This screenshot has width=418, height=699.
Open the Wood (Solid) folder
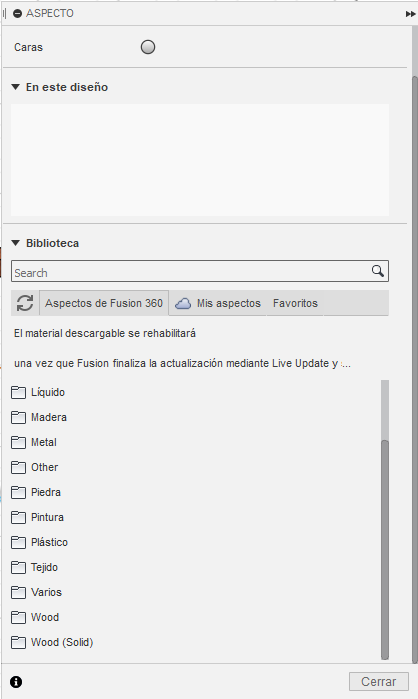[52, 642]
